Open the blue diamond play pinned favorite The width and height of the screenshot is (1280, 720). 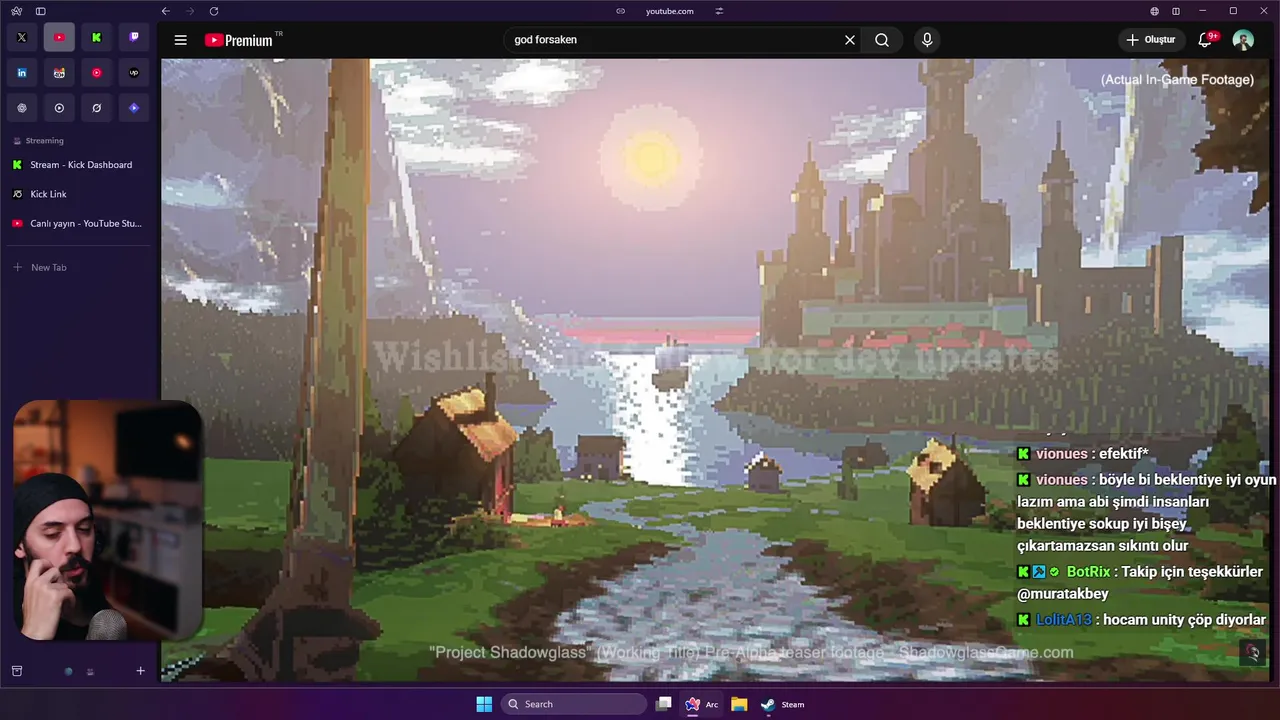pos(134,108)
